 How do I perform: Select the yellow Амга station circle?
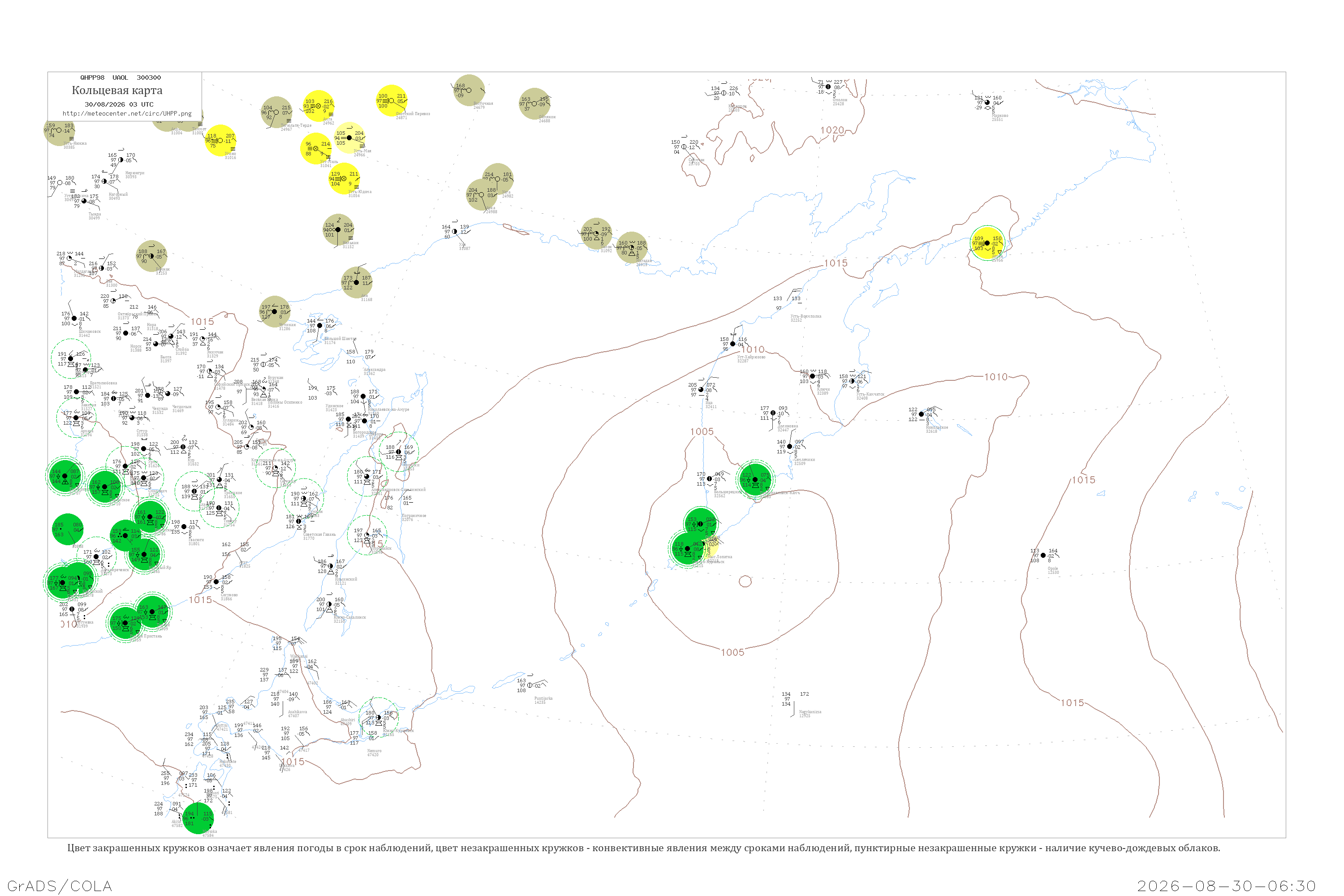(319, 106)
